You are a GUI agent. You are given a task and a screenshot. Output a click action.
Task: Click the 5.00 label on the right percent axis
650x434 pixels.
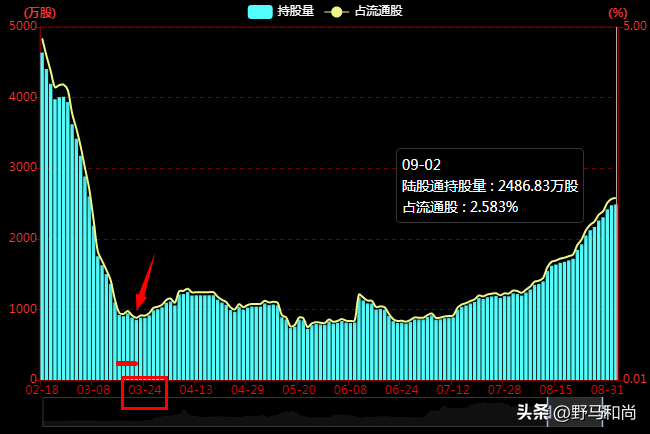(635, 26)
